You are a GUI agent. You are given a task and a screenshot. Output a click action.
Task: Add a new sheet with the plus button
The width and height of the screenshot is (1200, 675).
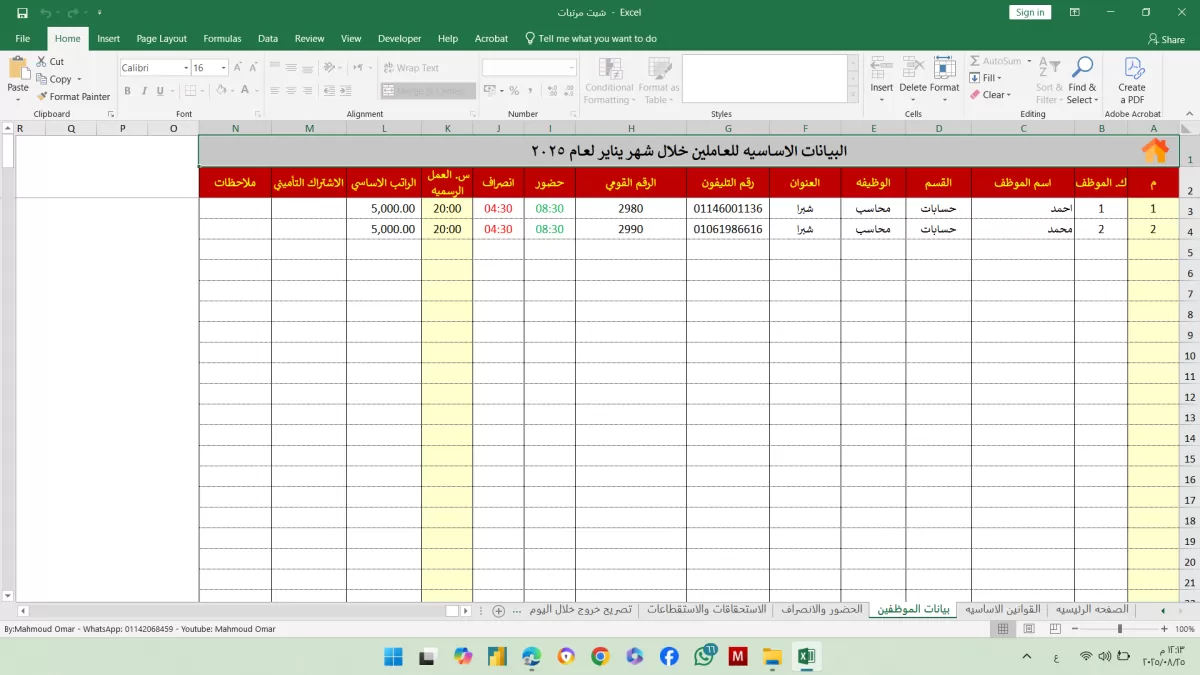498,611
